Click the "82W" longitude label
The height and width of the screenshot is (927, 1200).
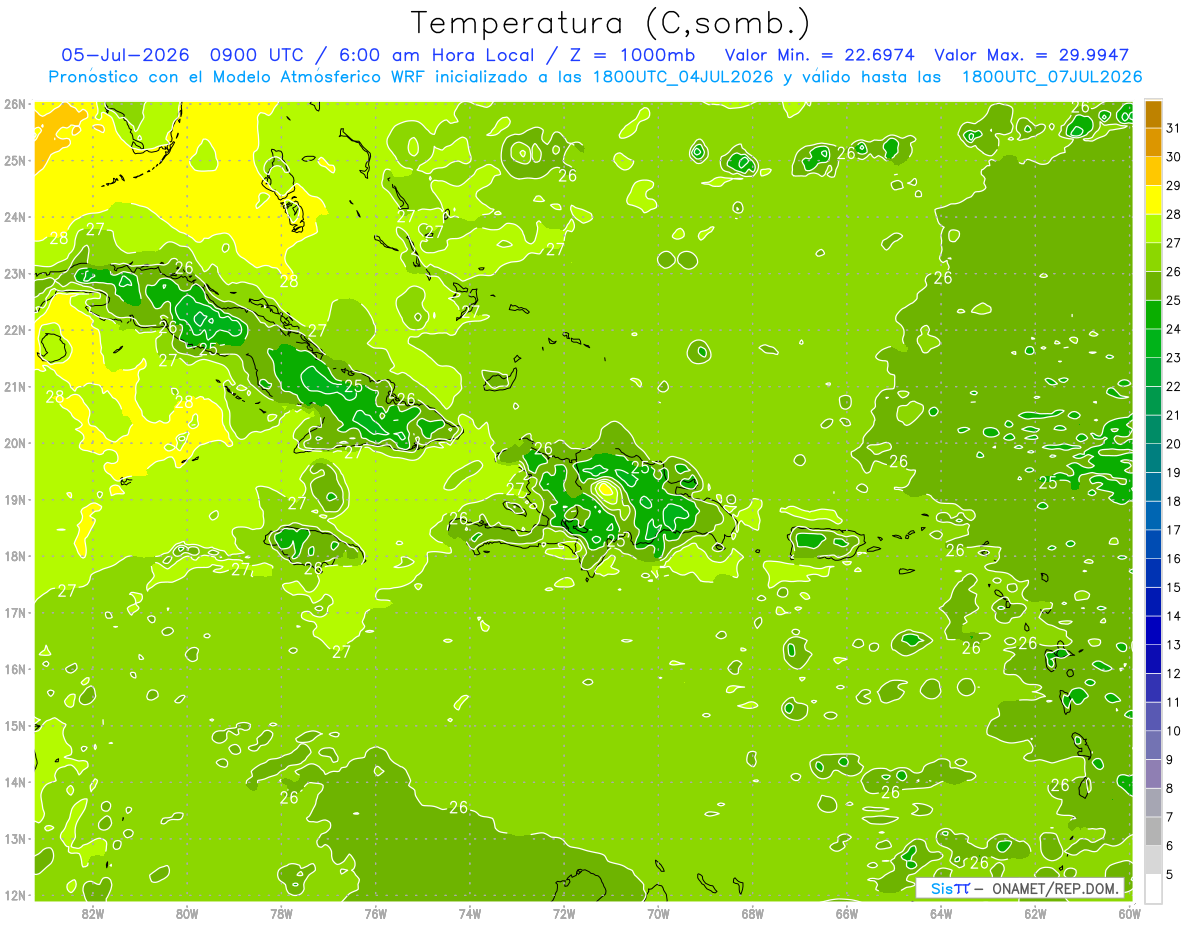click(92, 912)
